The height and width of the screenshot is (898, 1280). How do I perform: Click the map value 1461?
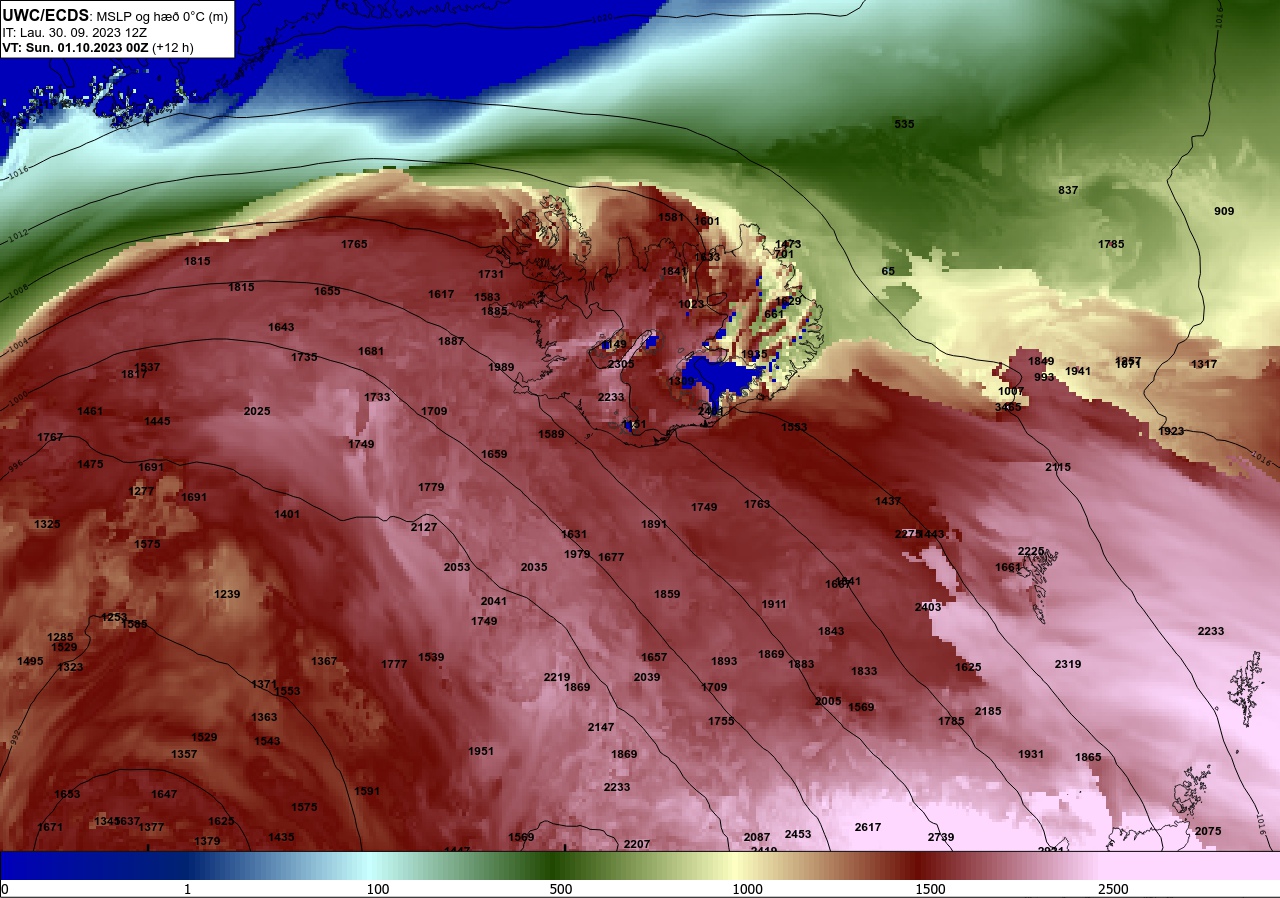90,411
